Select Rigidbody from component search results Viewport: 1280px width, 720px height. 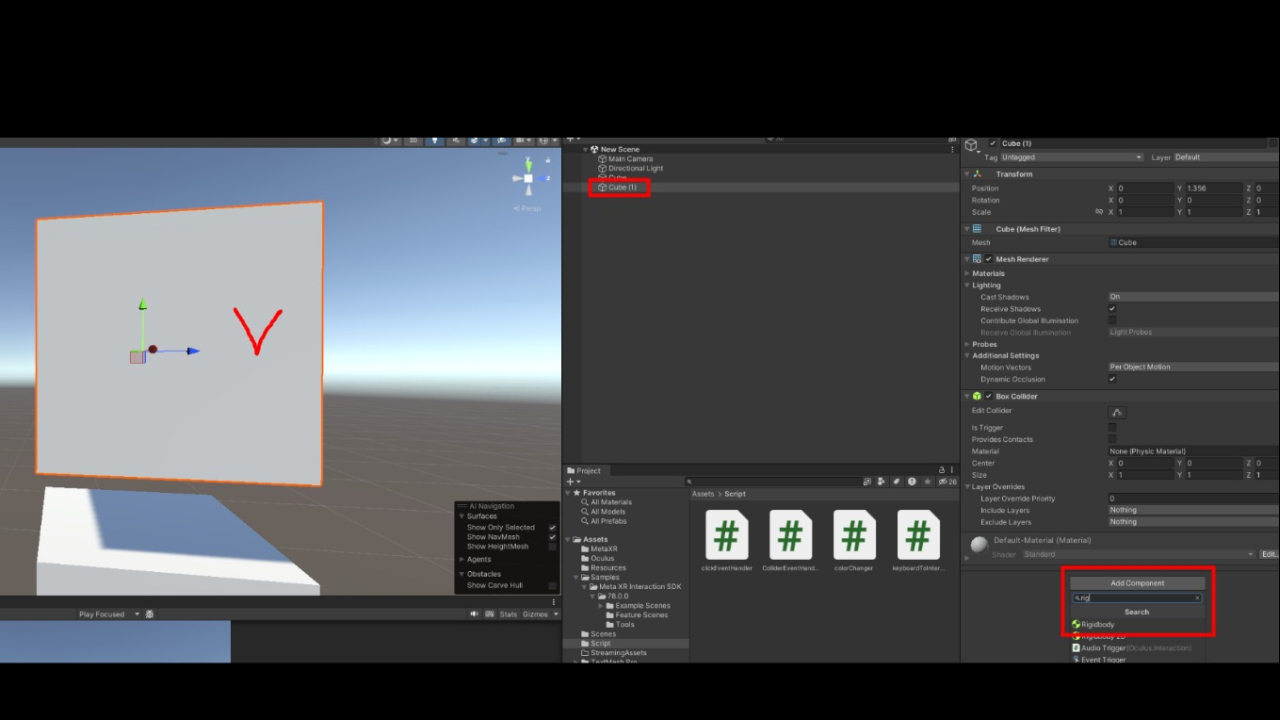pyautogui.click(x=1097, y=625)
